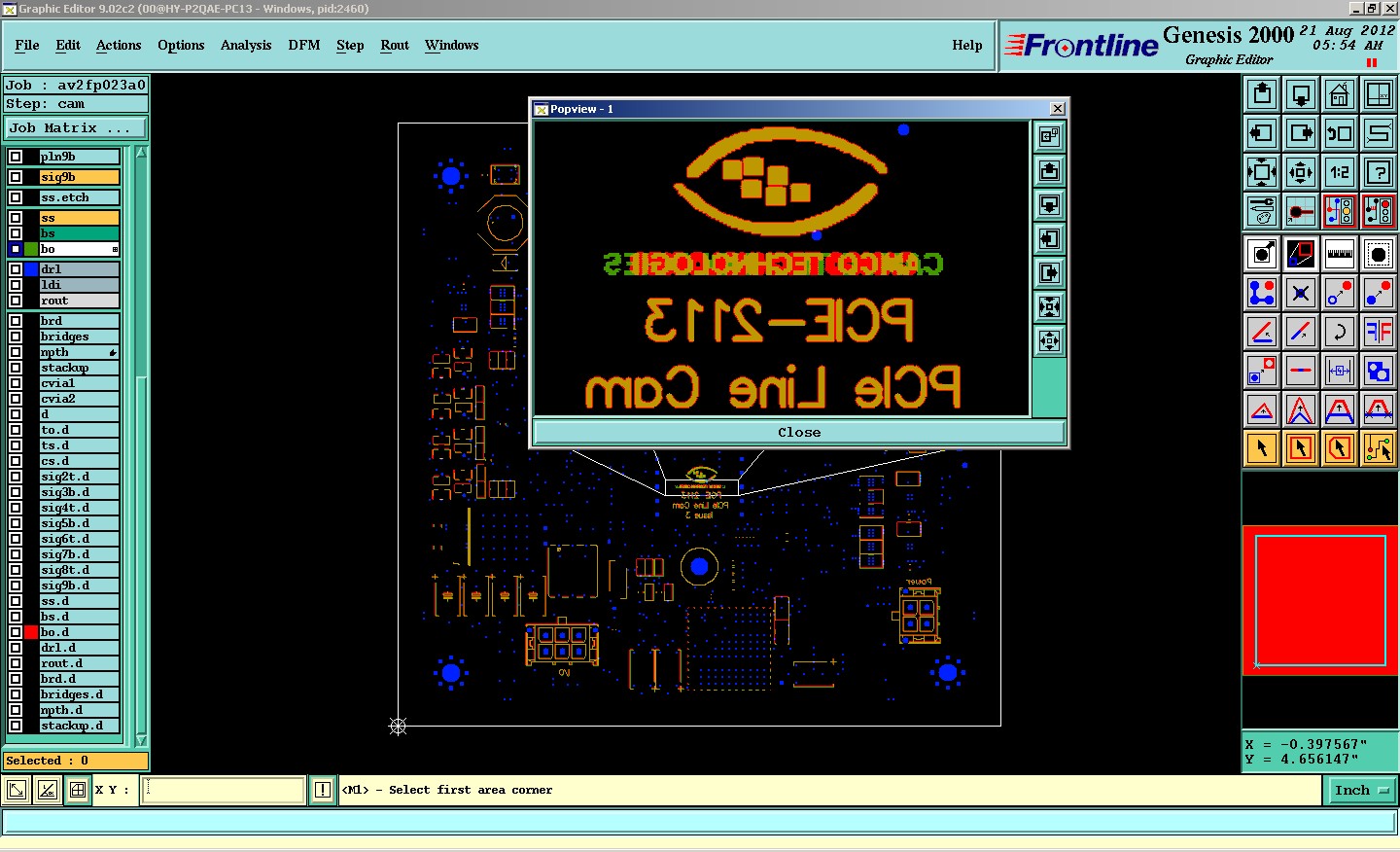Screen dimensions: 1400x852
Task: Select the mirror feature FF tool
Action: (x=1379, y=332)
